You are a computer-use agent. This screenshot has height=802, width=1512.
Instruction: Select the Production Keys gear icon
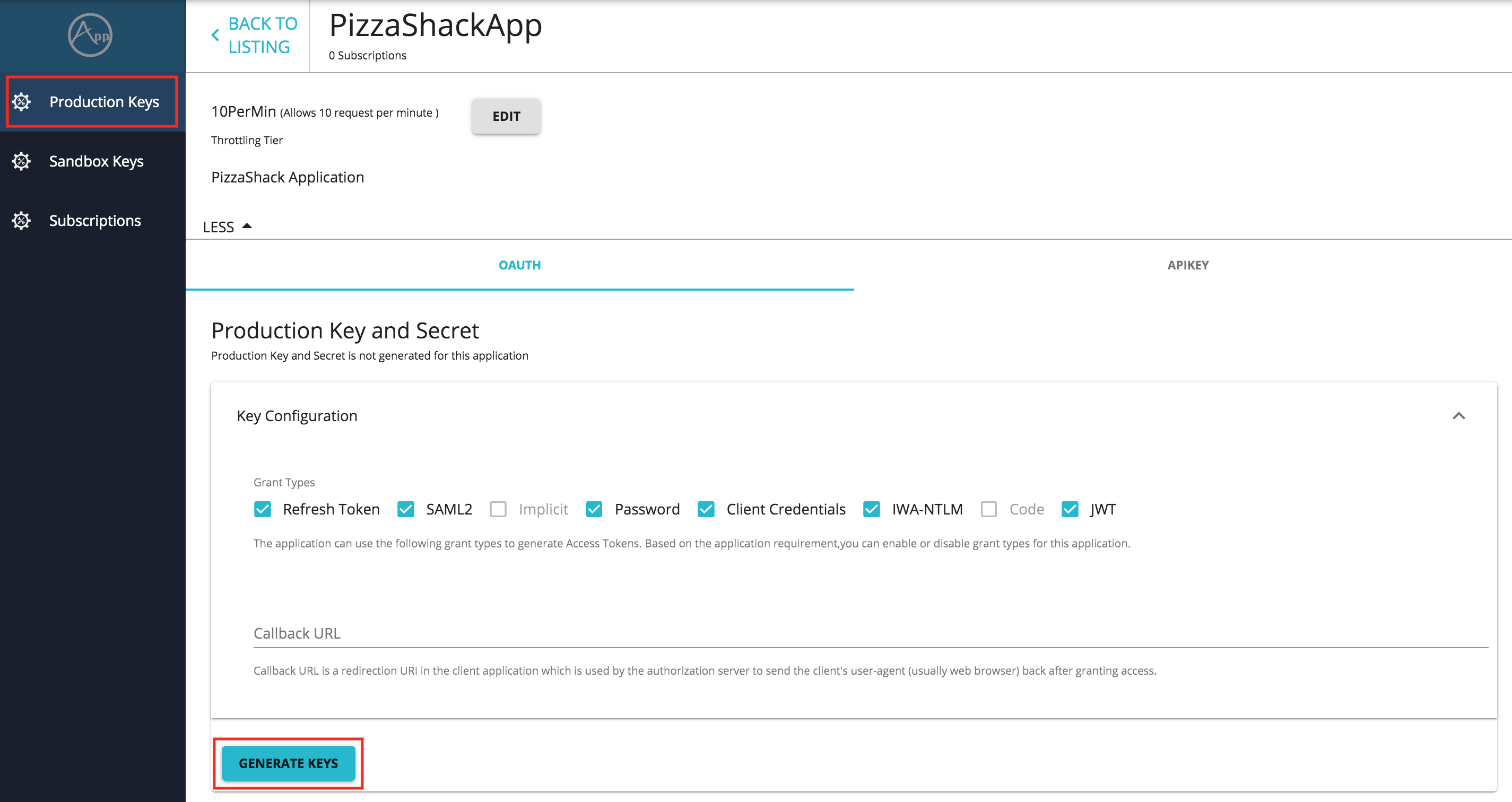[x=21, y=101]
